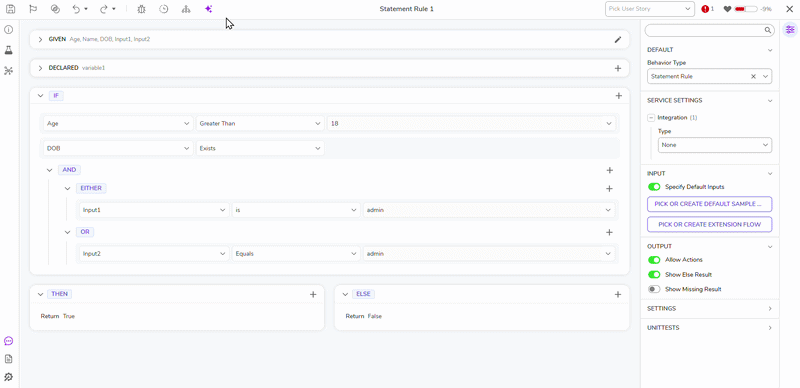Screen dimensions: 800x388
Task: Click the debug bug icon
Action: 141,9
